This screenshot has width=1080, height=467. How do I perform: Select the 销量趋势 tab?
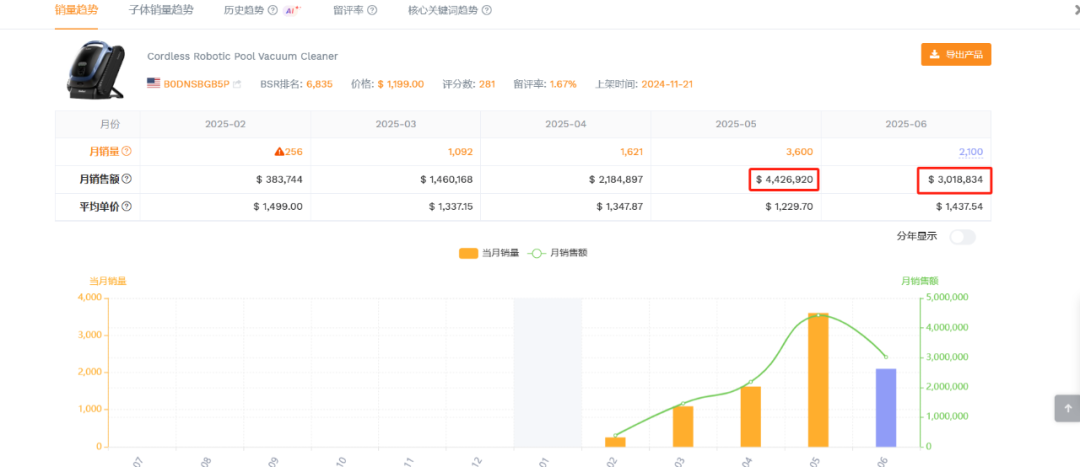(x=78, y=10)
